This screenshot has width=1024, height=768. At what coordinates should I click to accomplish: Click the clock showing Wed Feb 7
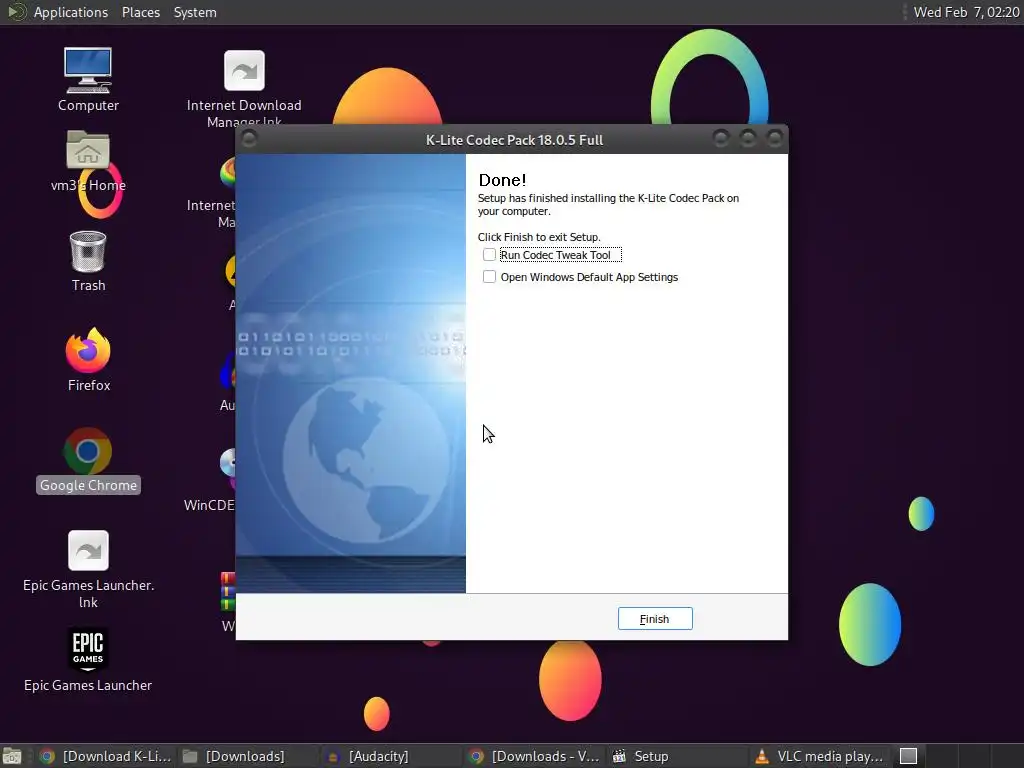pos(966,12)
